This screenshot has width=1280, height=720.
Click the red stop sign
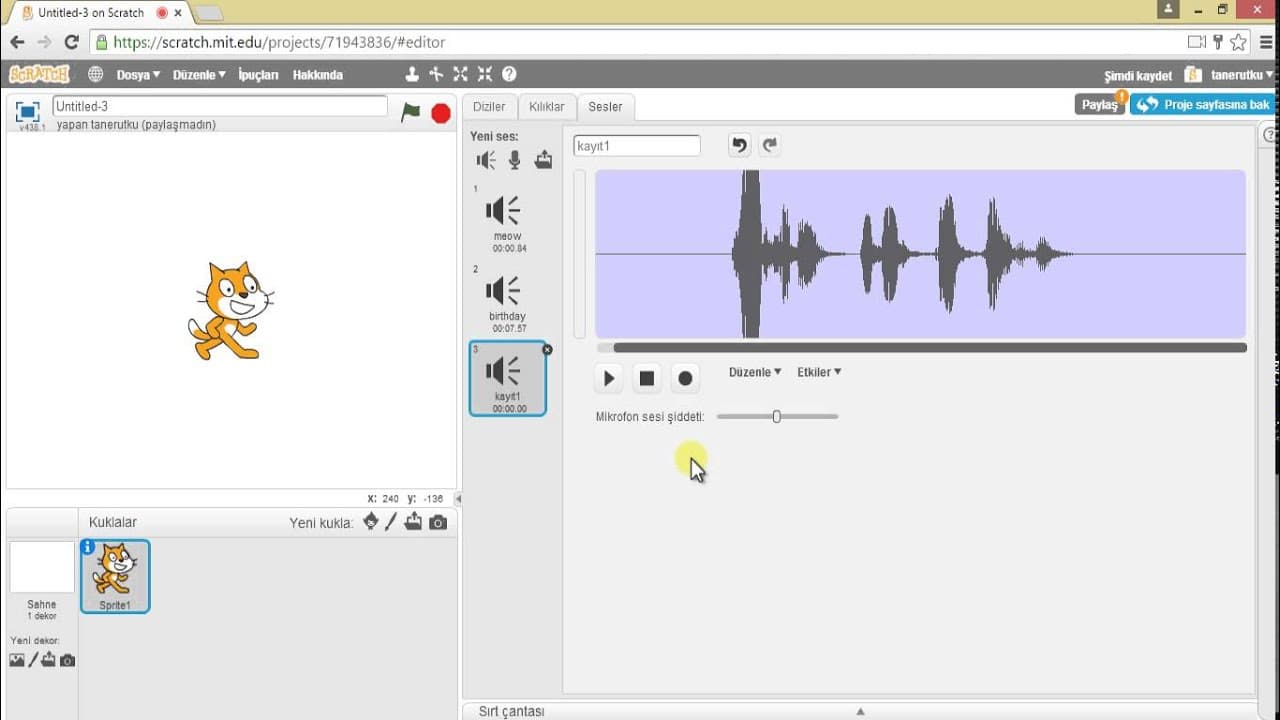click(441, 113)
